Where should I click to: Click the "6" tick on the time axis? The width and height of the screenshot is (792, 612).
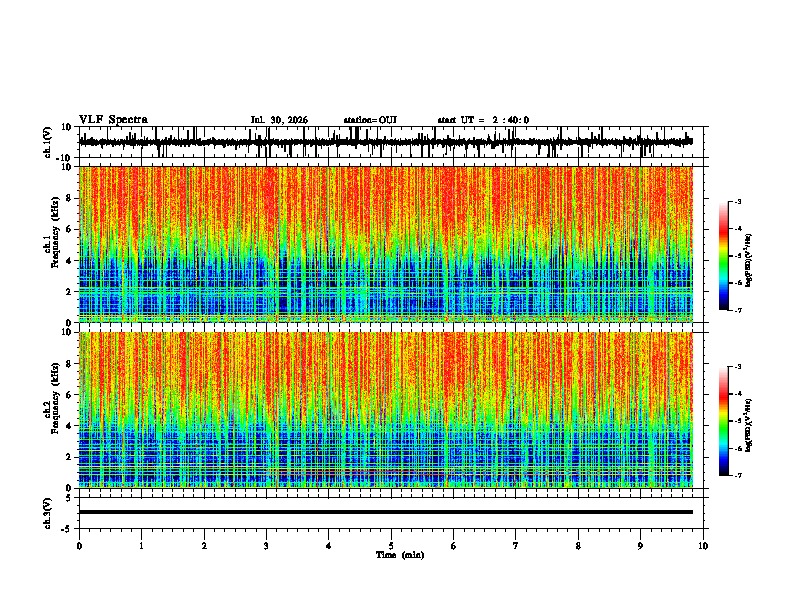pyautogui.click(x=454, y=546)
